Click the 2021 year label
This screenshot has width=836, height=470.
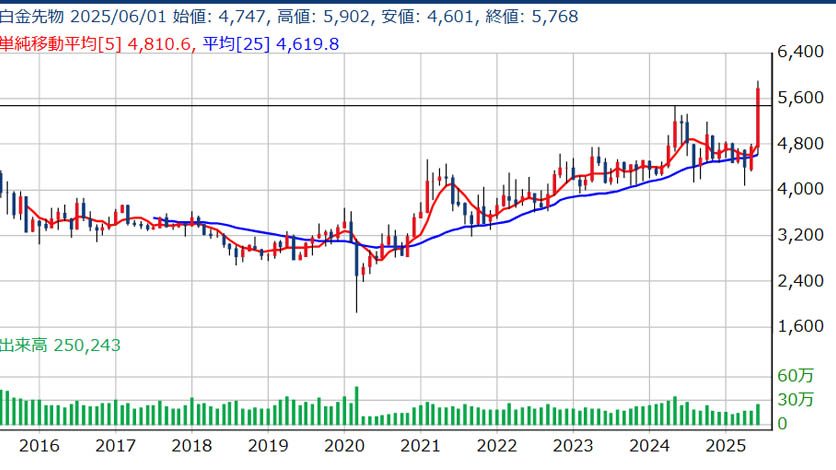[420, 445]
